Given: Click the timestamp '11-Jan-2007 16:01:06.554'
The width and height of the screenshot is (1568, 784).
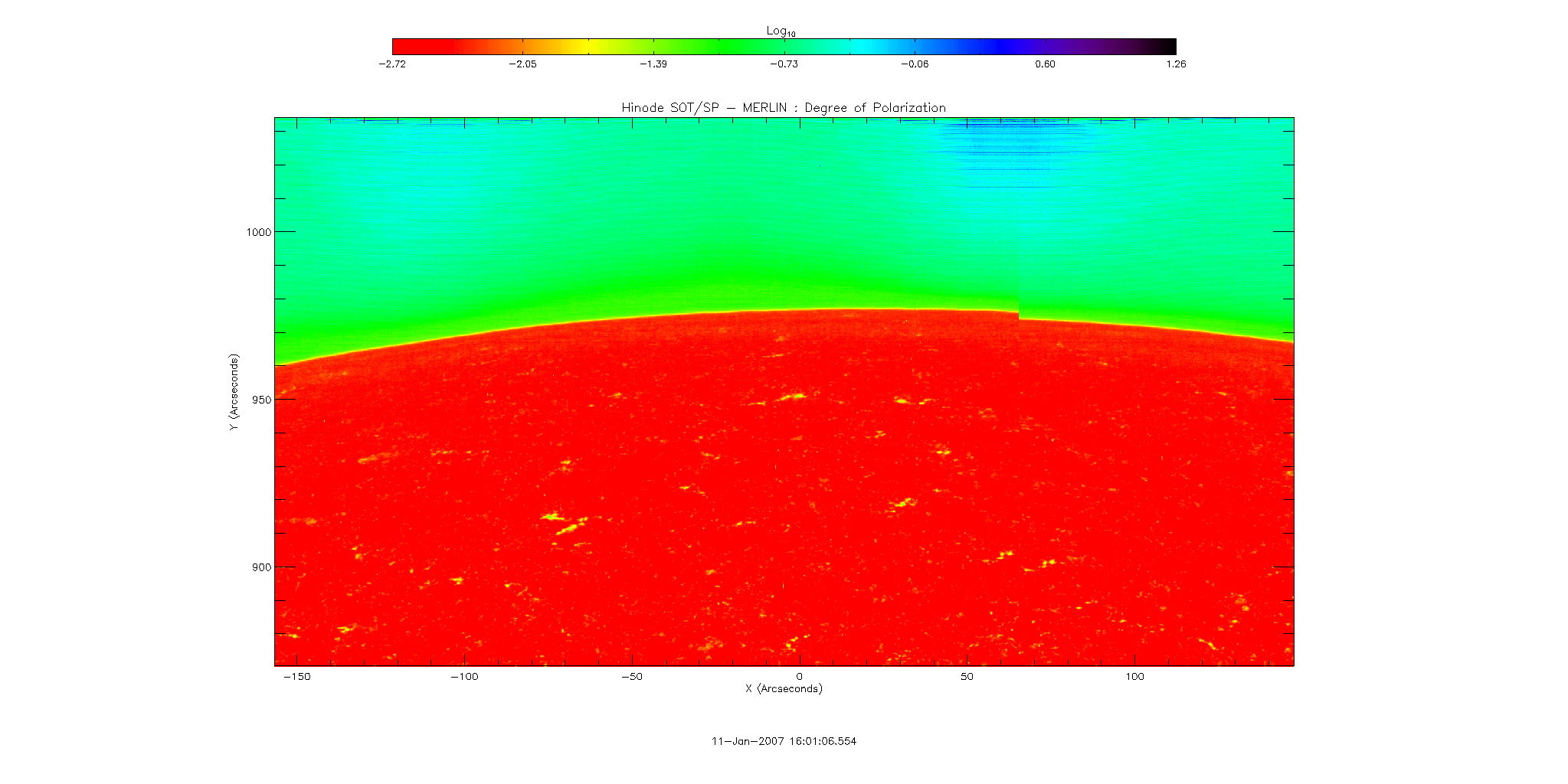Looking at the screenshot, I should (784, 741).
